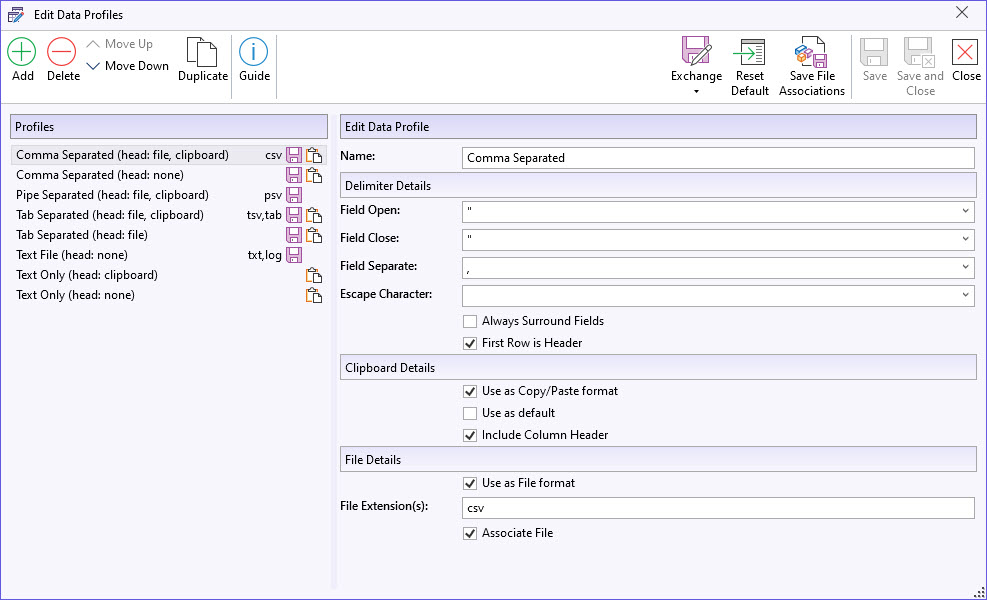Toggle Include Column Header checkbox
The width and height of the screenshot is (987, 600).
pyautogui.click(x=470, y=435)
